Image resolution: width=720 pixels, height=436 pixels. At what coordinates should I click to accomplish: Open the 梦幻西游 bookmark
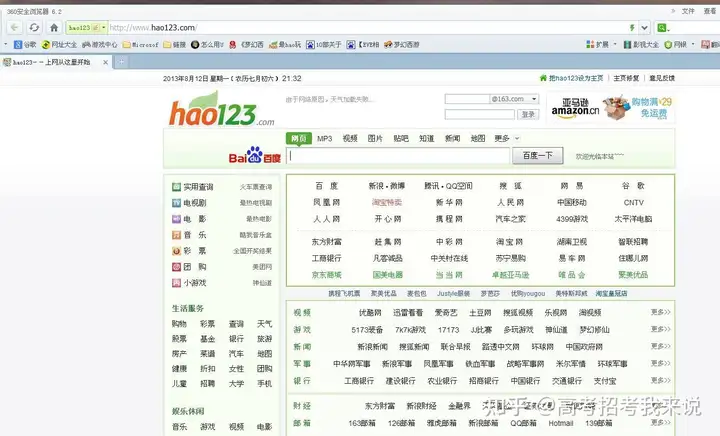(x=402, y=45)
